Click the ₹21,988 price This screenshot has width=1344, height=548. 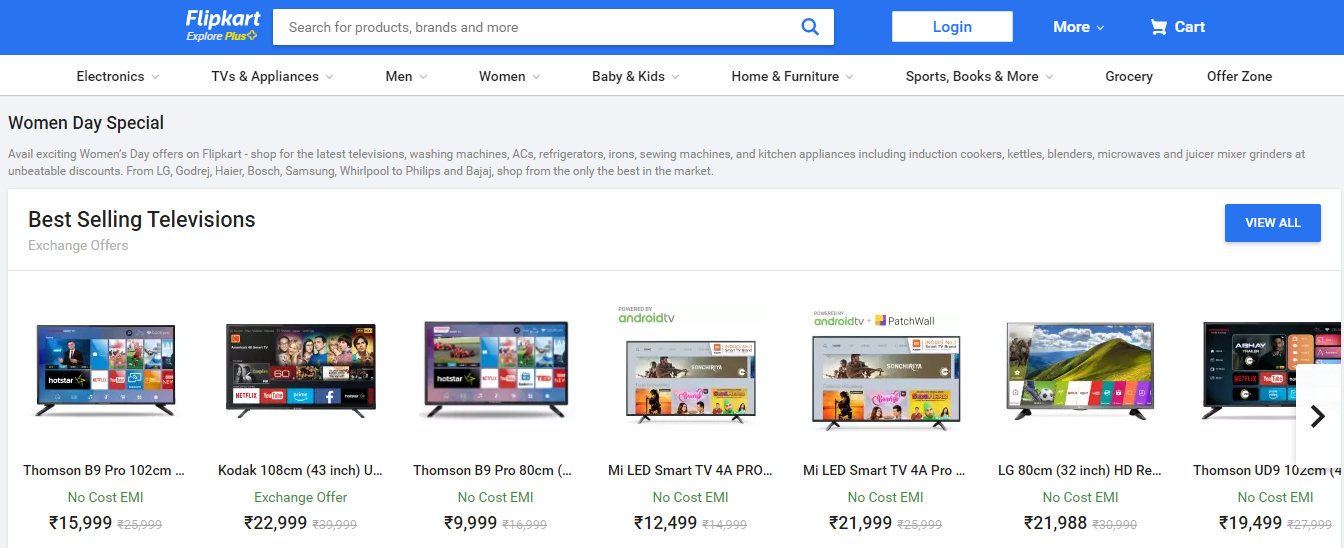(x=1055, y=522)
